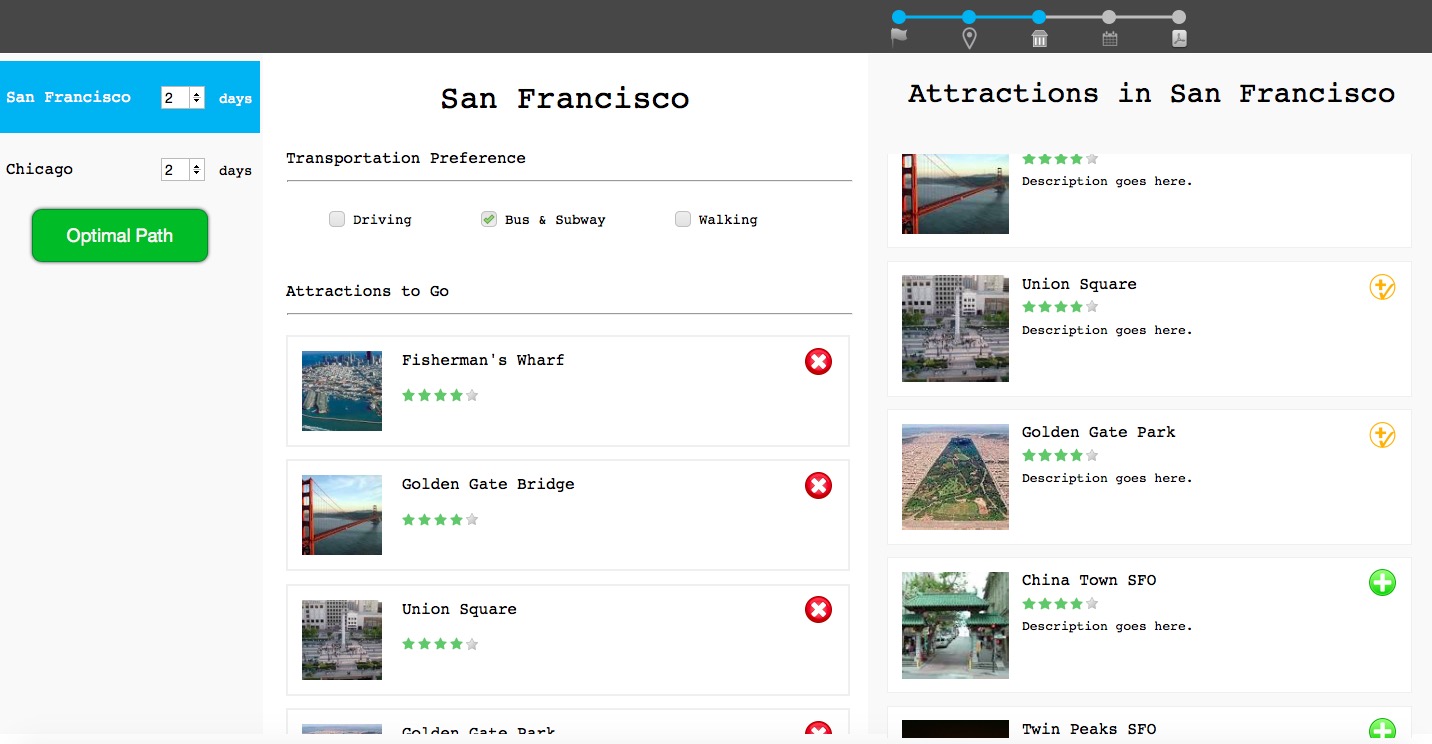Toggle the Driving checkbox

pyautogui.click(x=337, y=219)
